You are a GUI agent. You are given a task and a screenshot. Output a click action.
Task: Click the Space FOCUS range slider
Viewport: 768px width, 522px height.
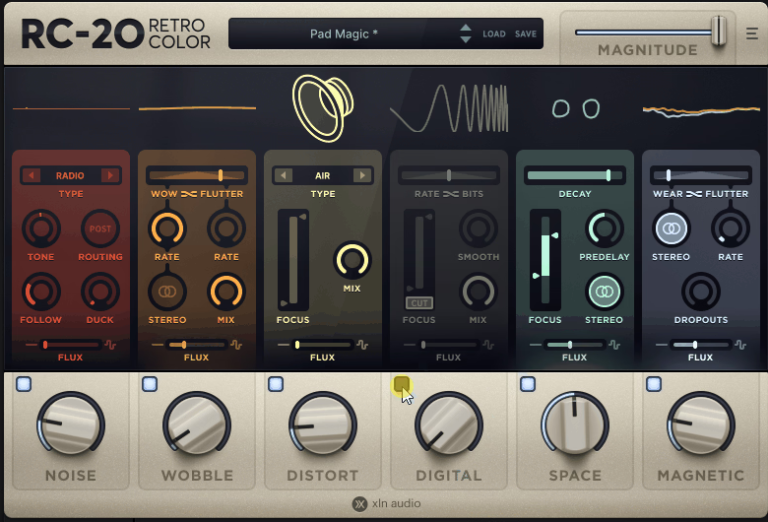[546, 260]
